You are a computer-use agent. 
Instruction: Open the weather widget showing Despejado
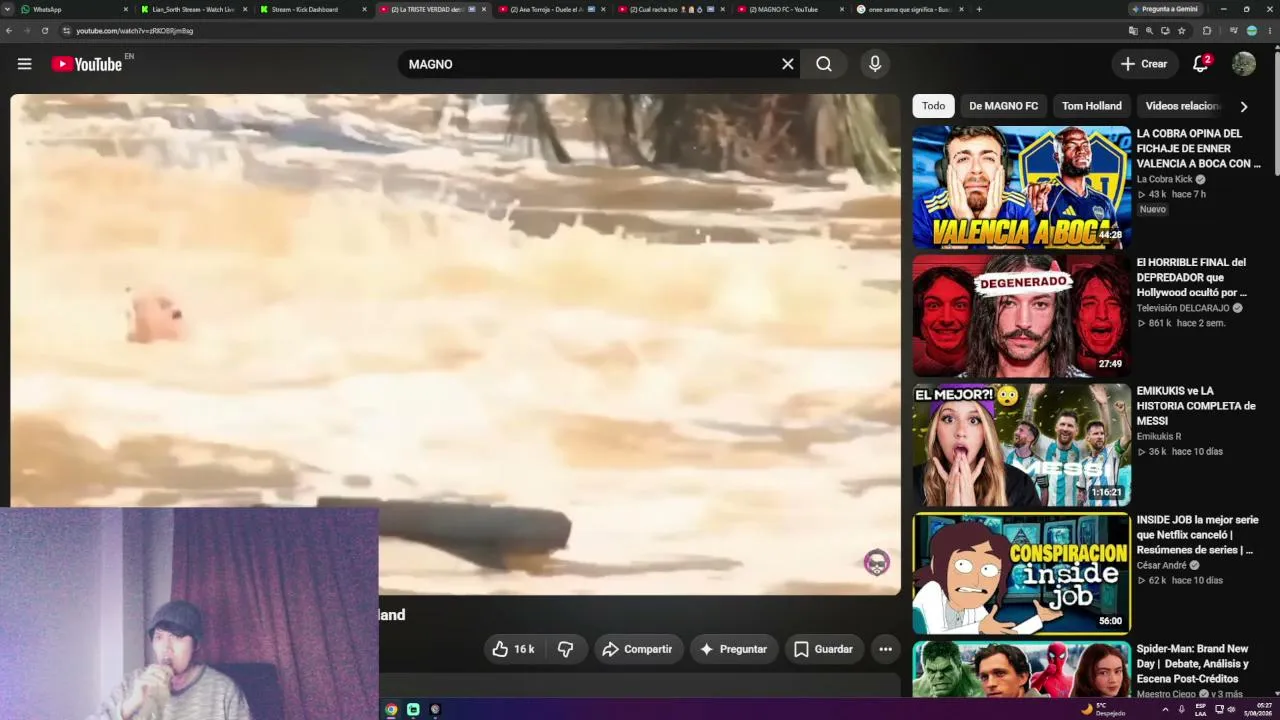pos(1103,710)
